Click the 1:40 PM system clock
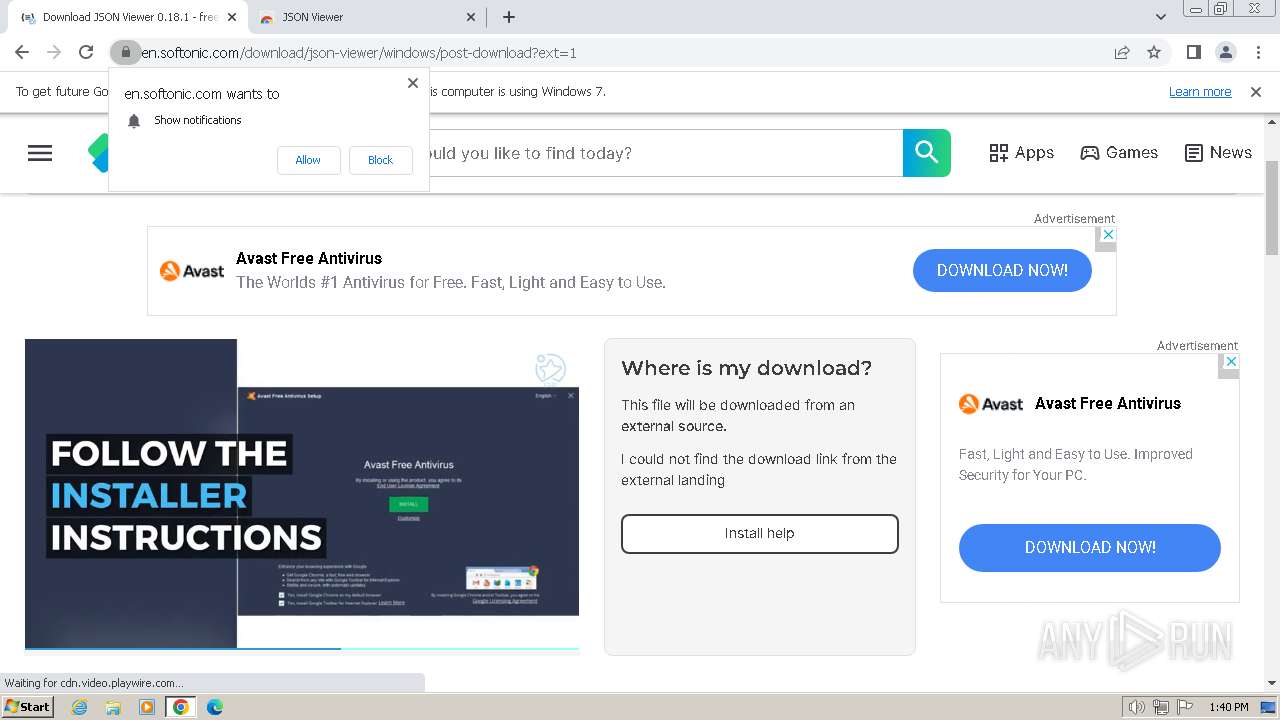 (1229, 707)
